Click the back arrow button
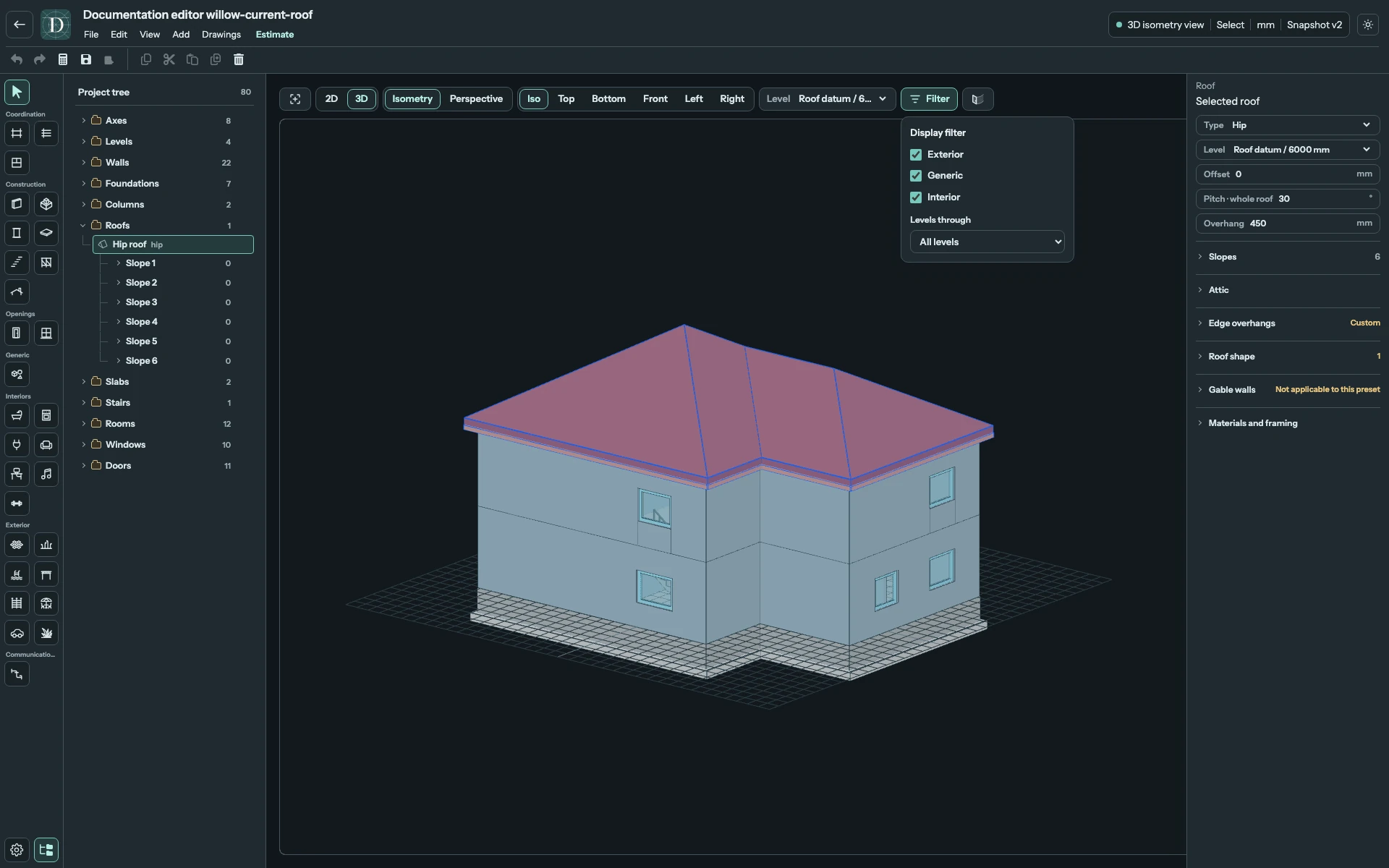The height and width of the screenshot is (868, 1389). (20, 25)
